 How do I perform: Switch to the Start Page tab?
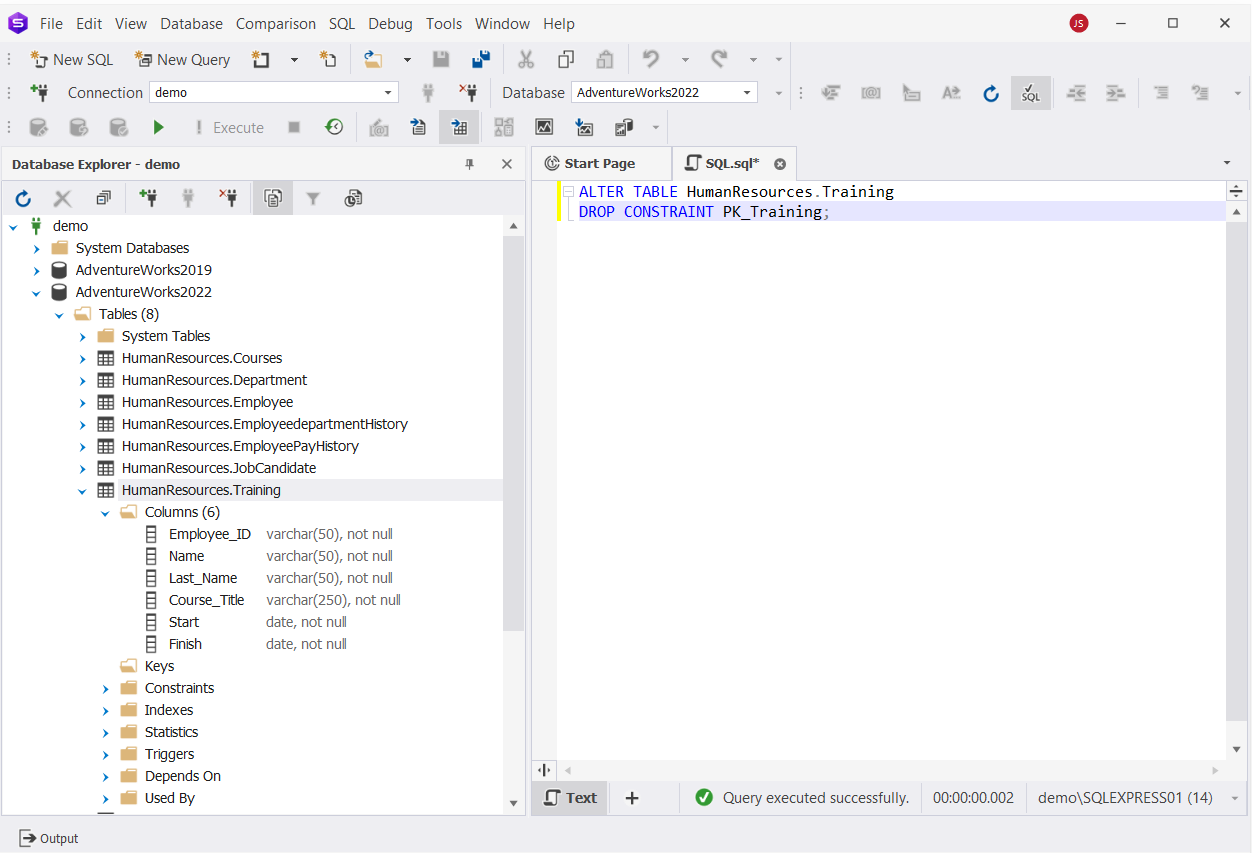[x=600, y=164]
